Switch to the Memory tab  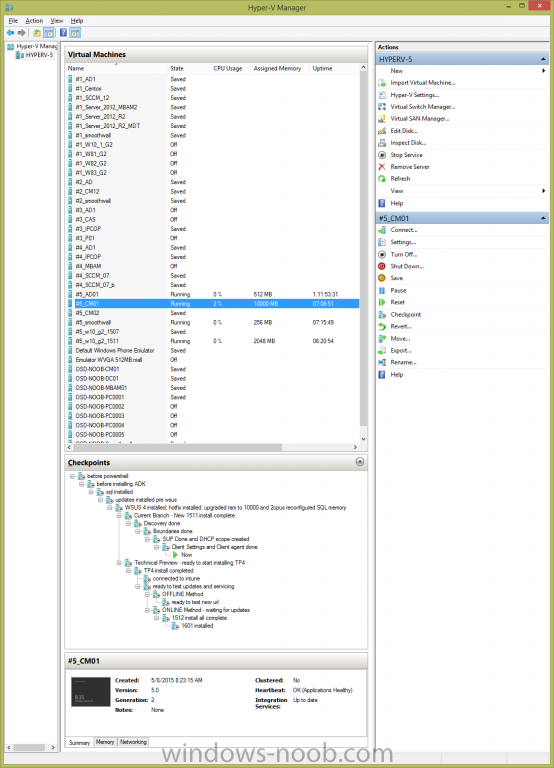(x=105, y=742)
